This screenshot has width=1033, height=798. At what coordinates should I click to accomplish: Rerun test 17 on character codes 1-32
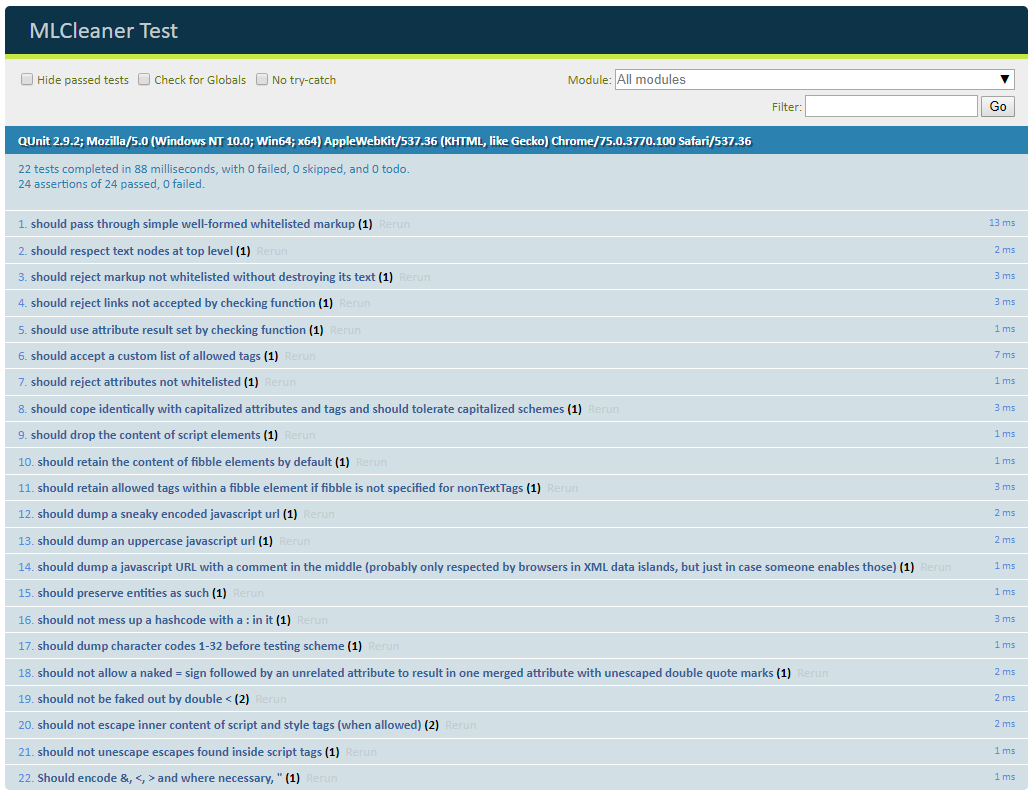(383, 646)
